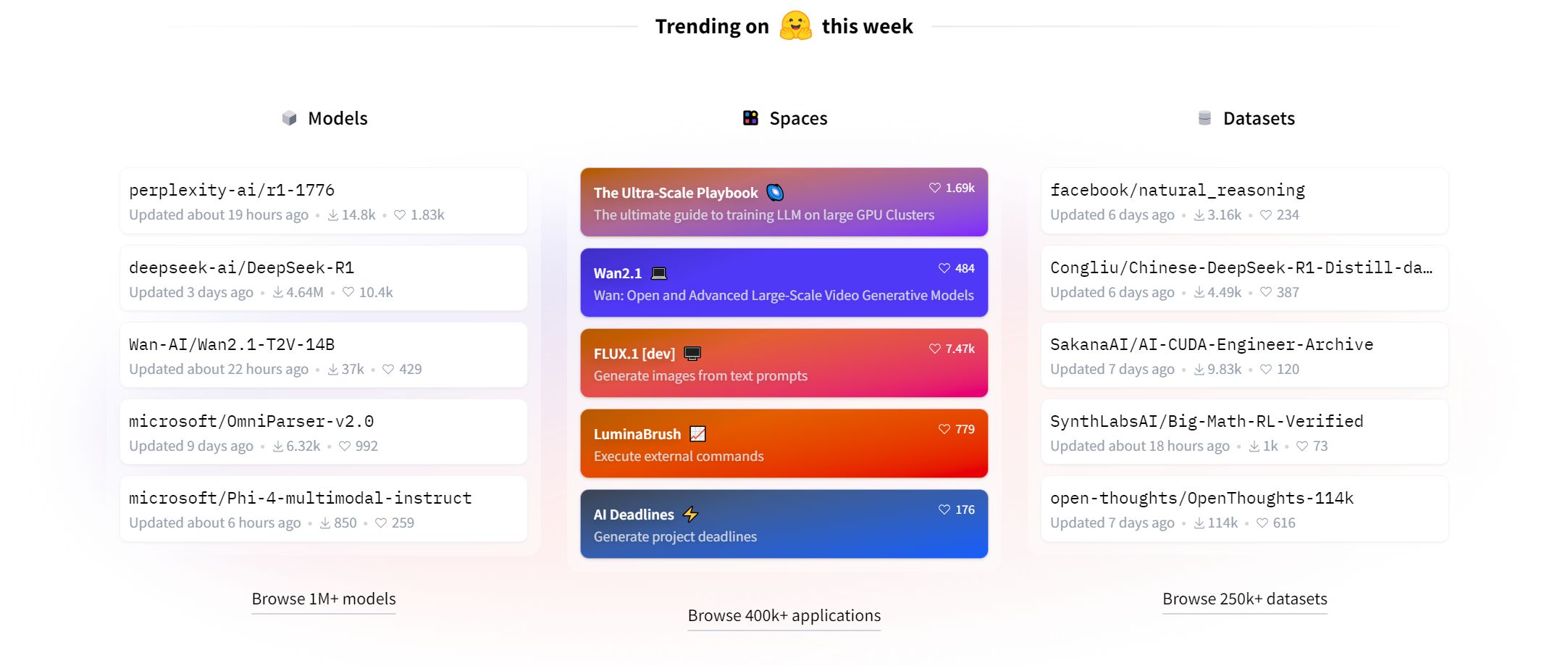The width and height of the screenshot is (1568, 666).
Task: Click the heart icon on FLUX.1 [dev] card
Action: pyautogui.click(x=934, y=349)
